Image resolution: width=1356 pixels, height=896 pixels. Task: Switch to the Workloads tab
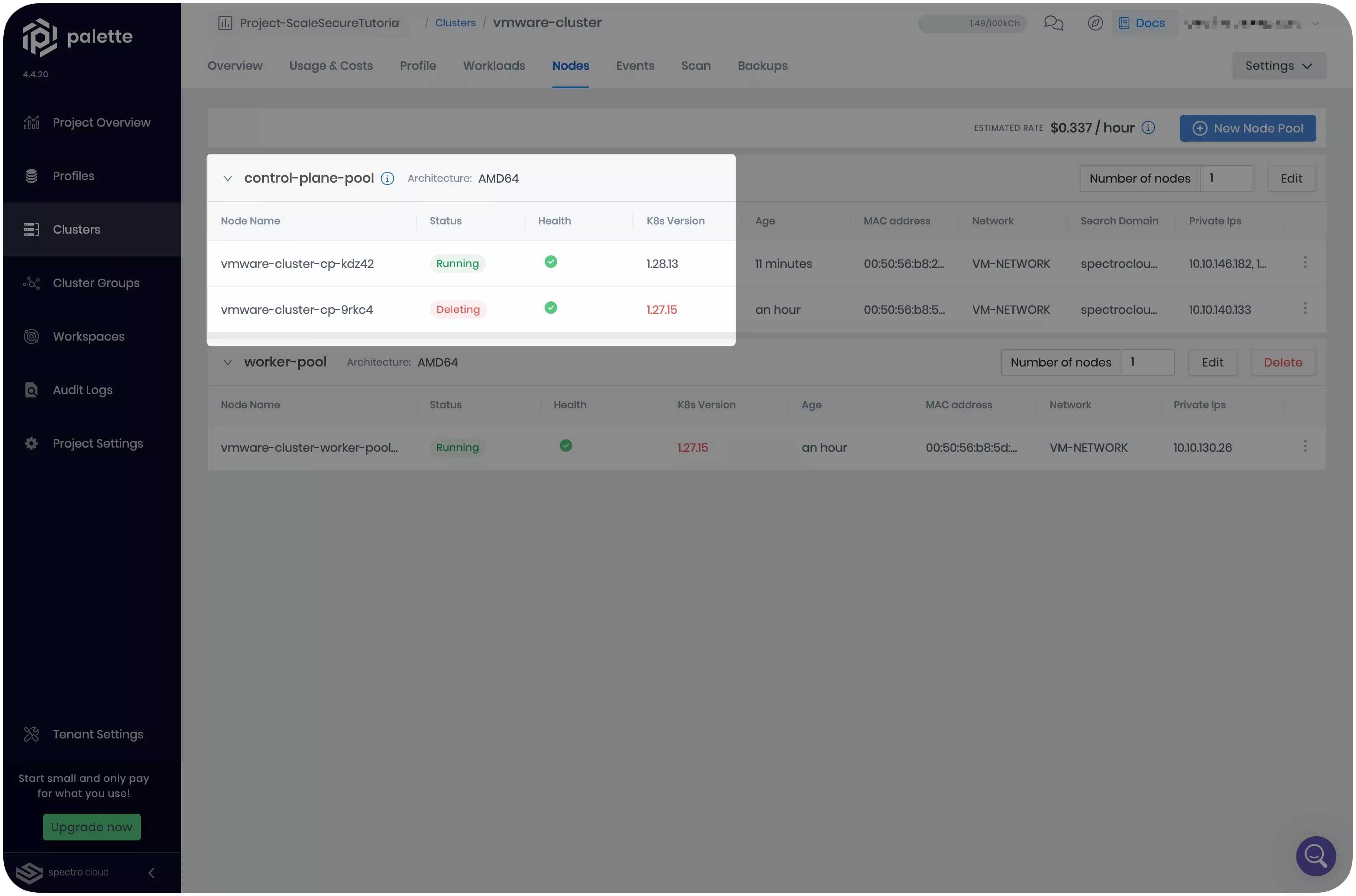(x=494, y=66)
